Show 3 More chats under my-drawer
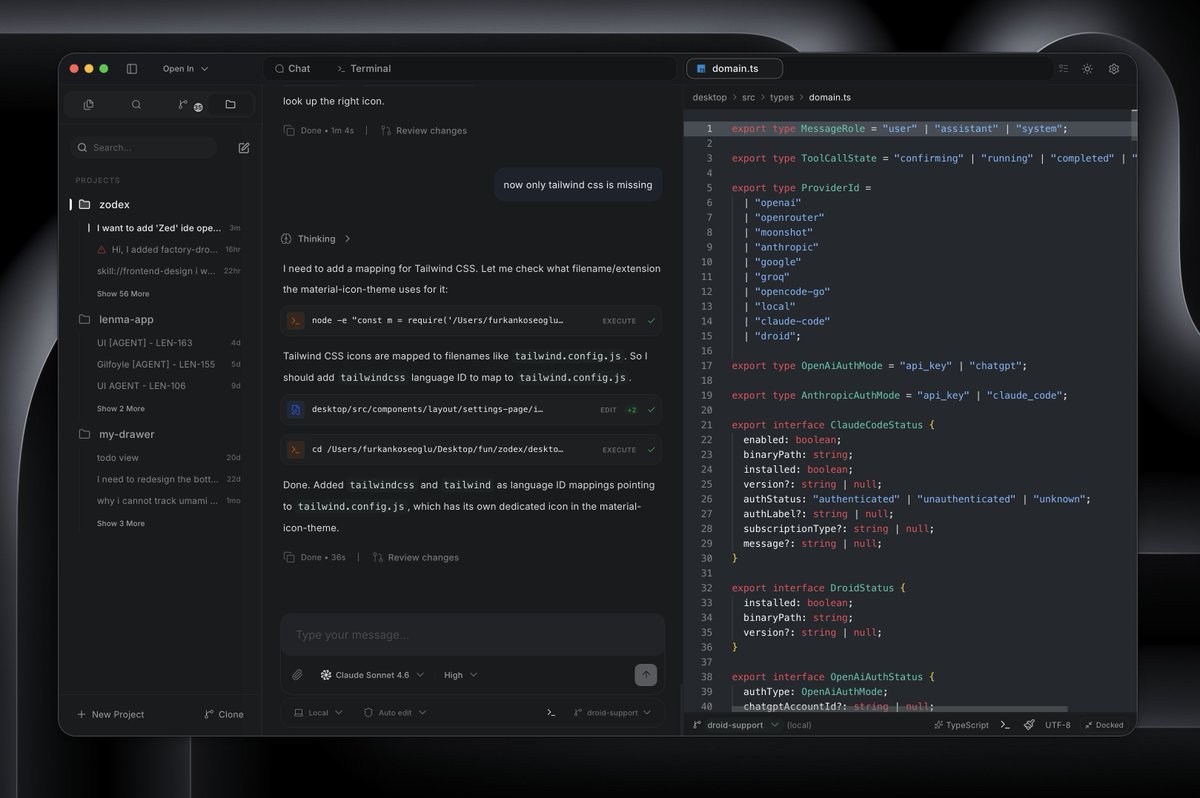1200x798 pixels. click(x=121, y=524)
